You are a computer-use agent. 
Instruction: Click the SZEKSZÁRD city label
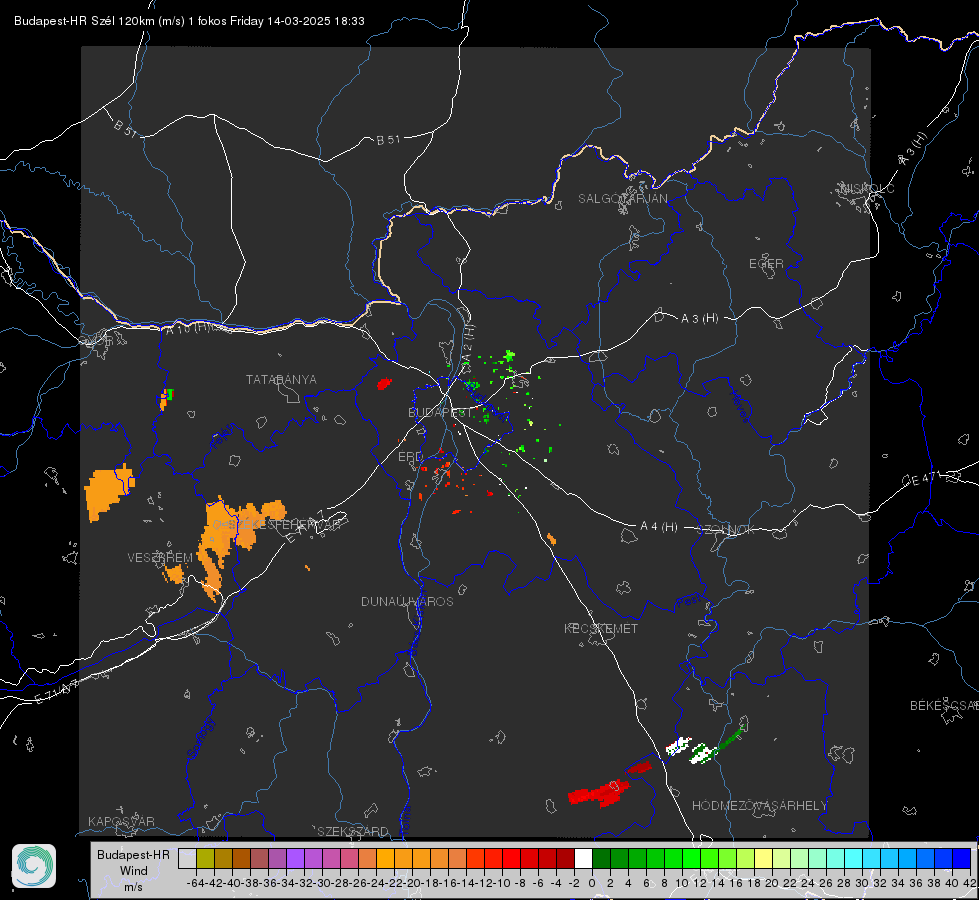[x=353, y=831]
